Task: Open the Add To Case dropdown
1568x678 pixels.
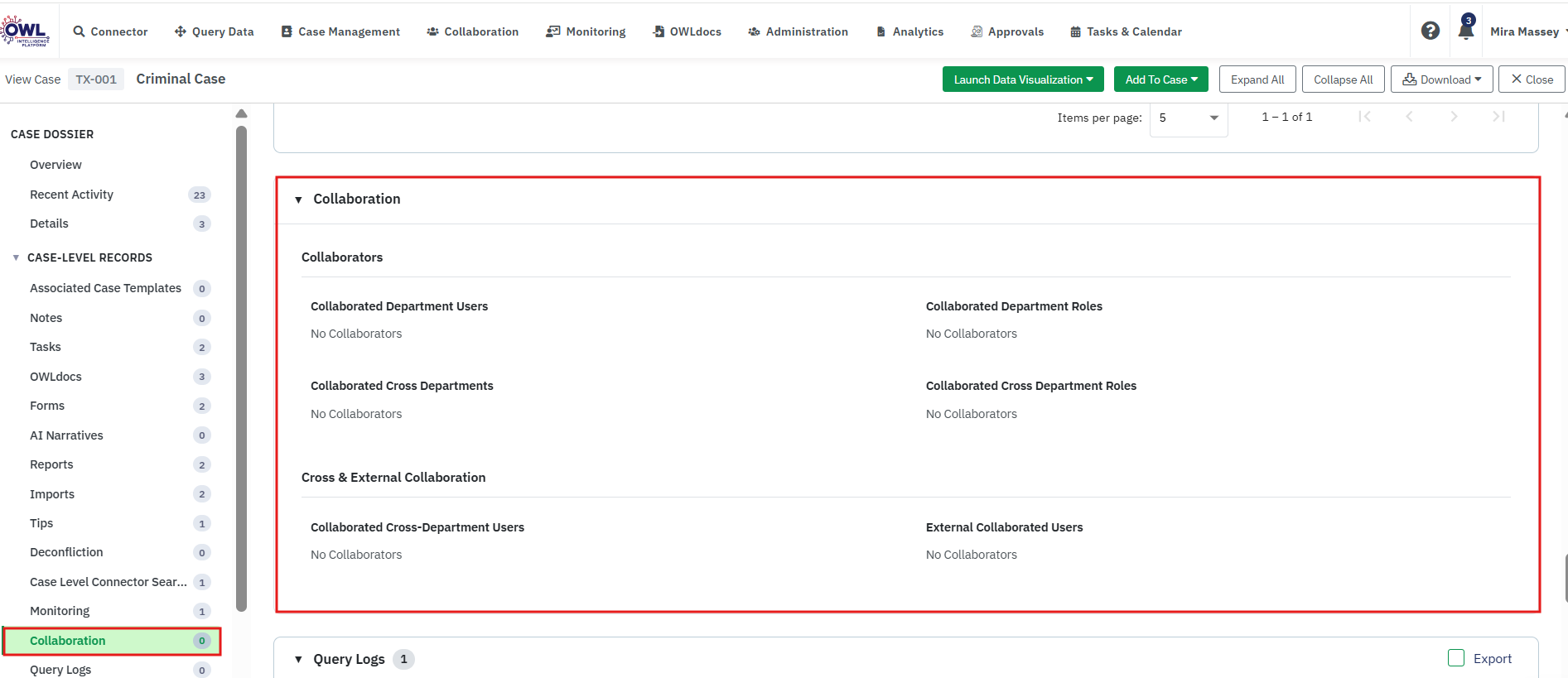Action: pos(1161,79)
